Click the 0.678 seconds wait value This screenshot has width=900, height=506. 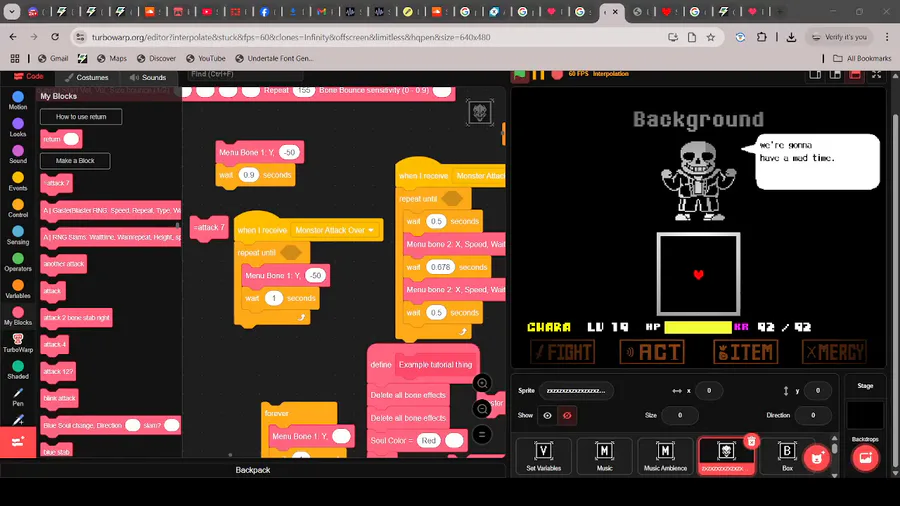pyautogui.click(x=440, y=267)
